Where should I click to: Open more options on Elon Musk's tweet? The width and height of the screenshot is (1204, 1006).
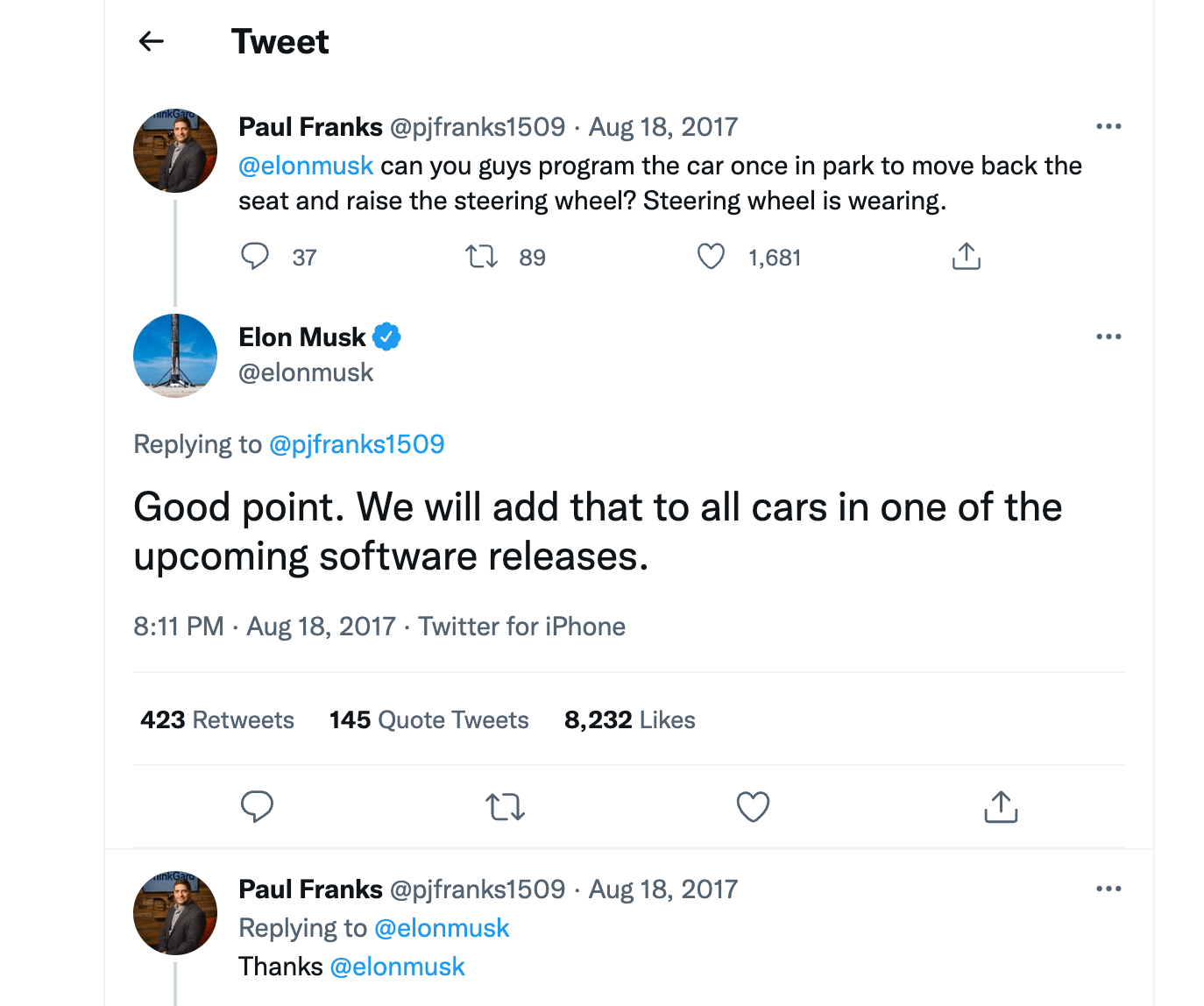coord(1108,337)
